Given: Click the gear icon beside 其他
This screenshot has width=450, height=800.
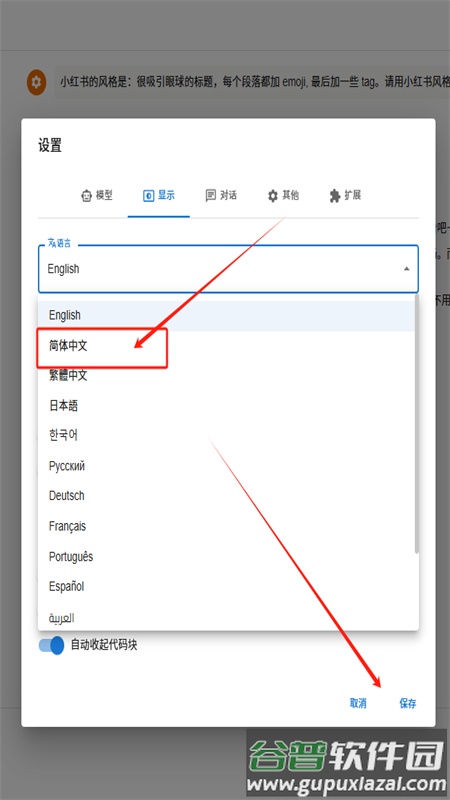Looking at the screenshot, I should pyautogui.click(x=273, y=196).
